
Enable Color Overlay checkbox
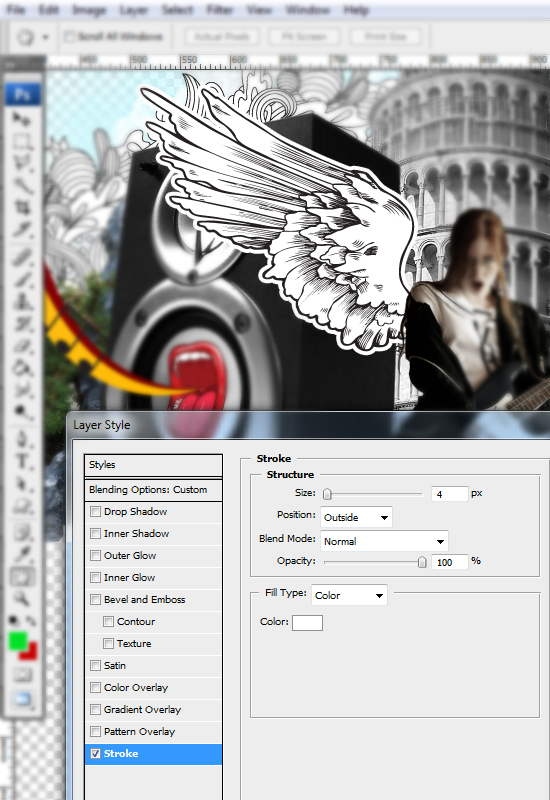coord(95,687)
